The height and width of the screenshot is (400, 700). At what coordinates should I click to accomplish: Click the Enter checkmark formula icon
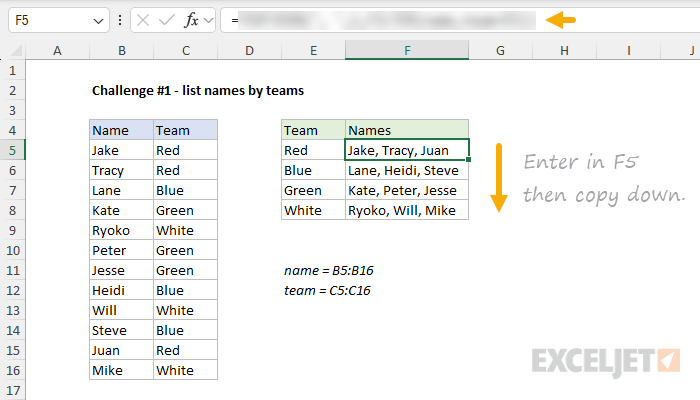pyautogui.click(x=167, y=20)
